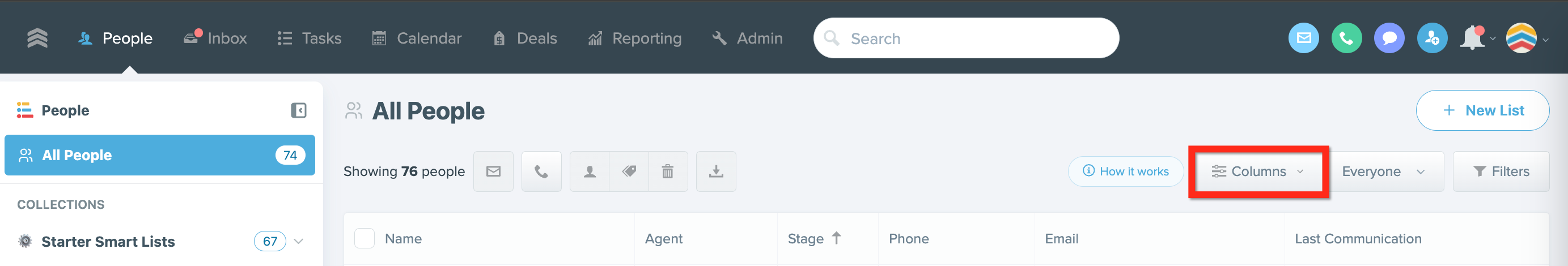The image size is (1568, 266).
Task: Check the select-all checkbox beside Name
Action: tap(364, 238)
